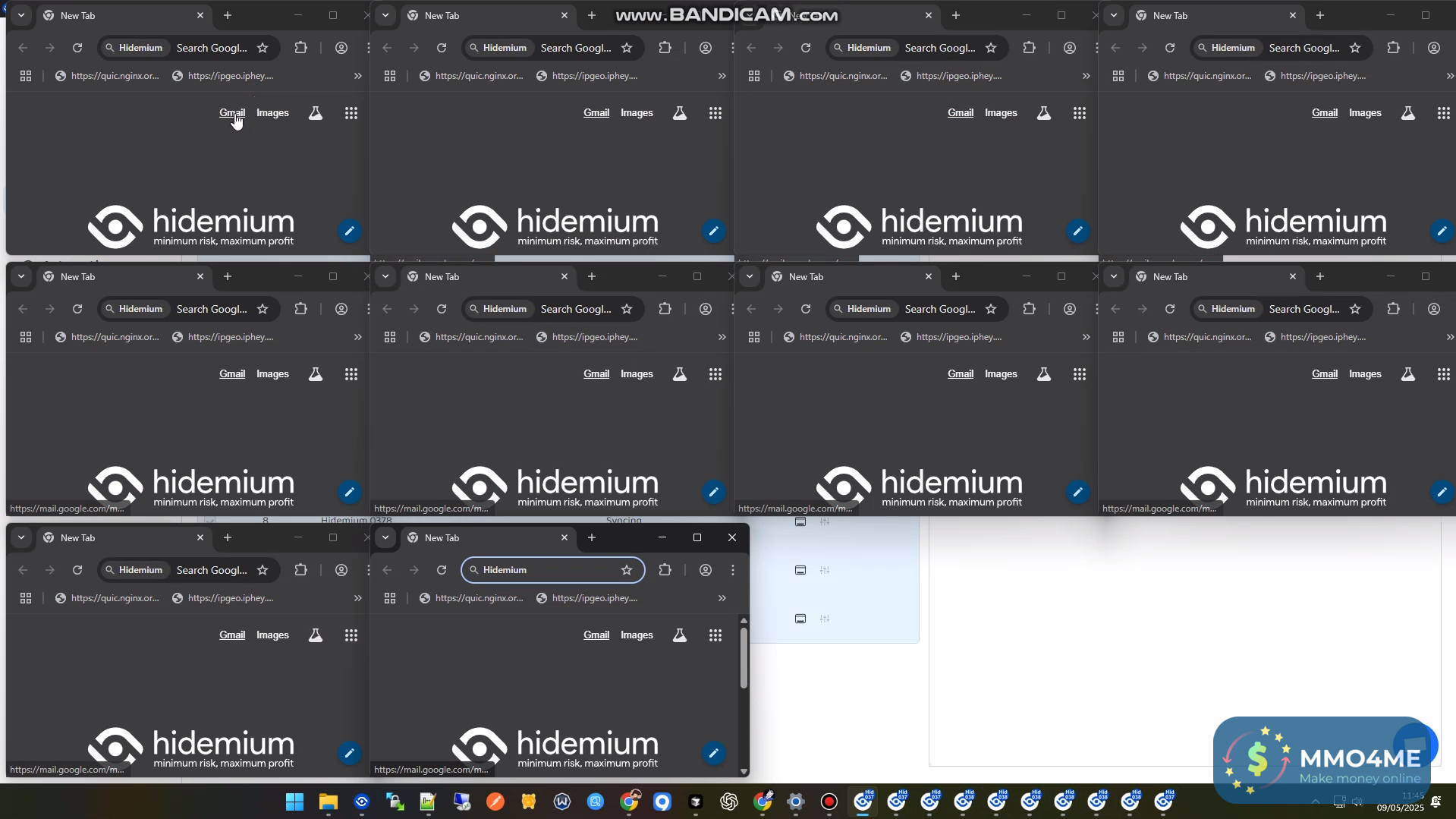The image size is (1456, 819).
Task: Open Search Labs flask in middle-right window
Action: (x=1408, y=374)
